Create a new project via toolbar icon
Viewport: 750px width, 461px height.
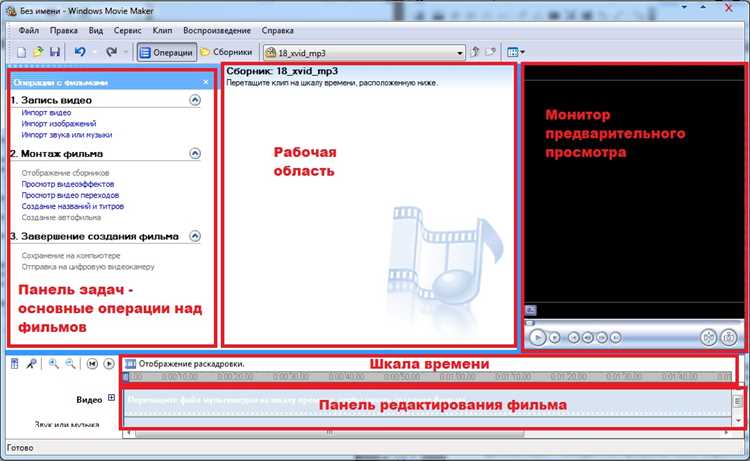pyautogui.click(x=21, y=52)
